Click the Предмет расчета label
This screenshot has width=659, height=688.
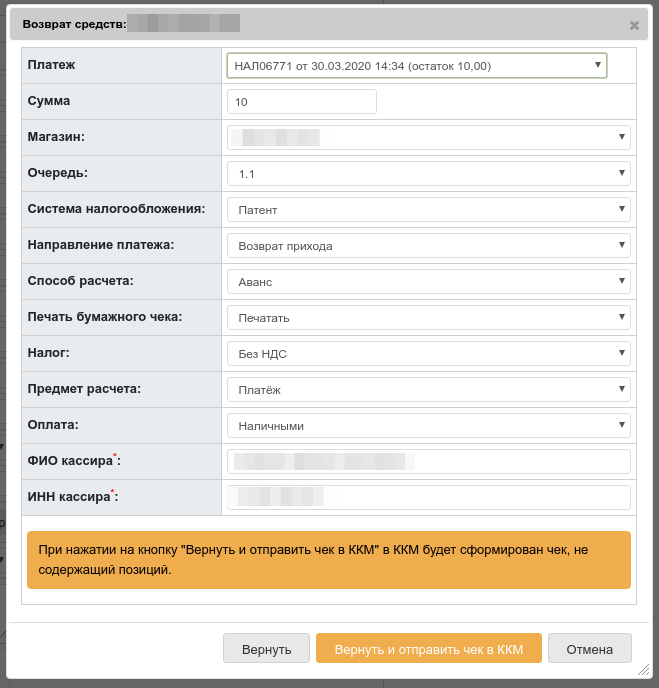(x=84, y=389)
